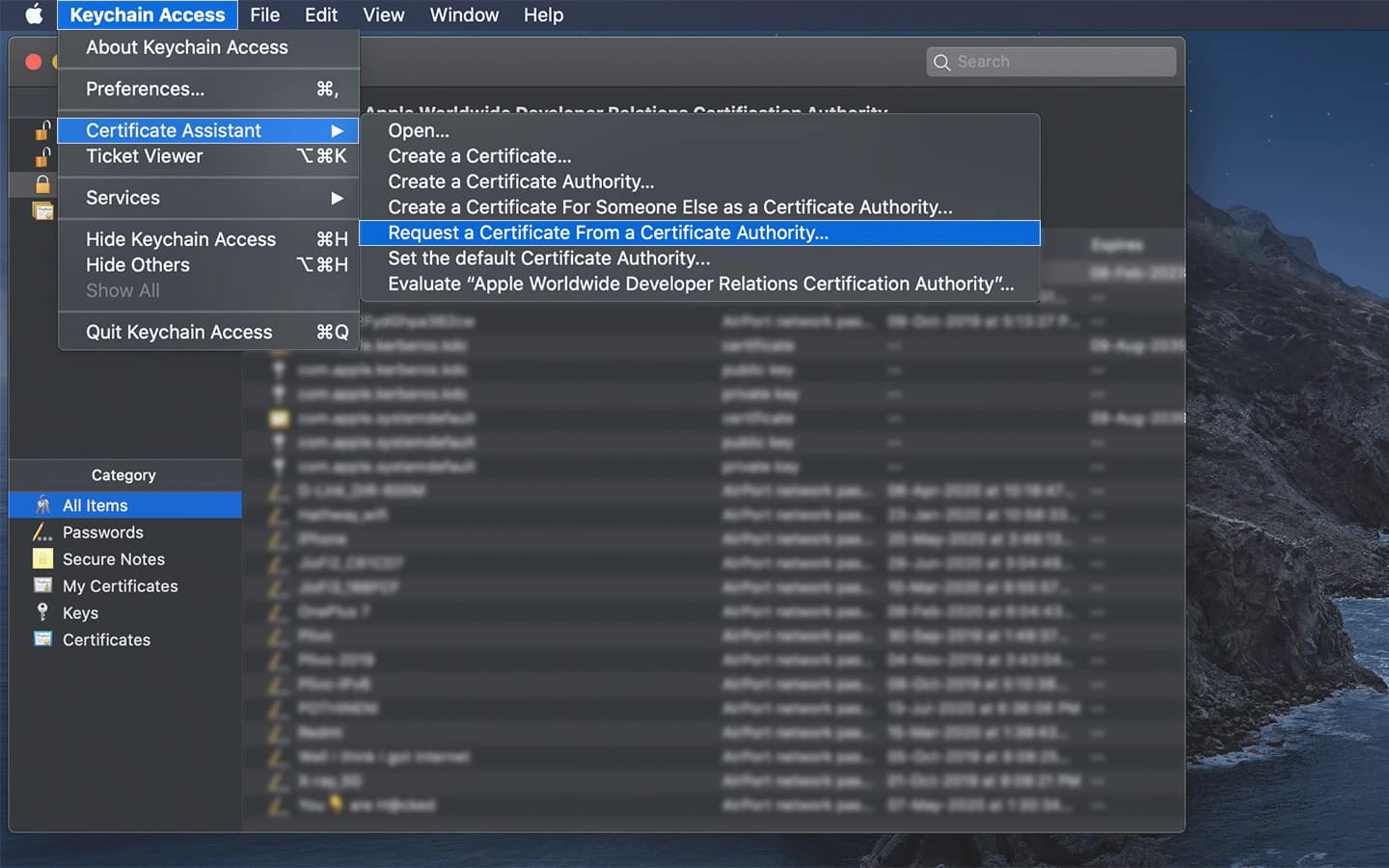Open the Keychain Access application menu
The width and height of the screenshot is (1389, 868).
(148, 14)
